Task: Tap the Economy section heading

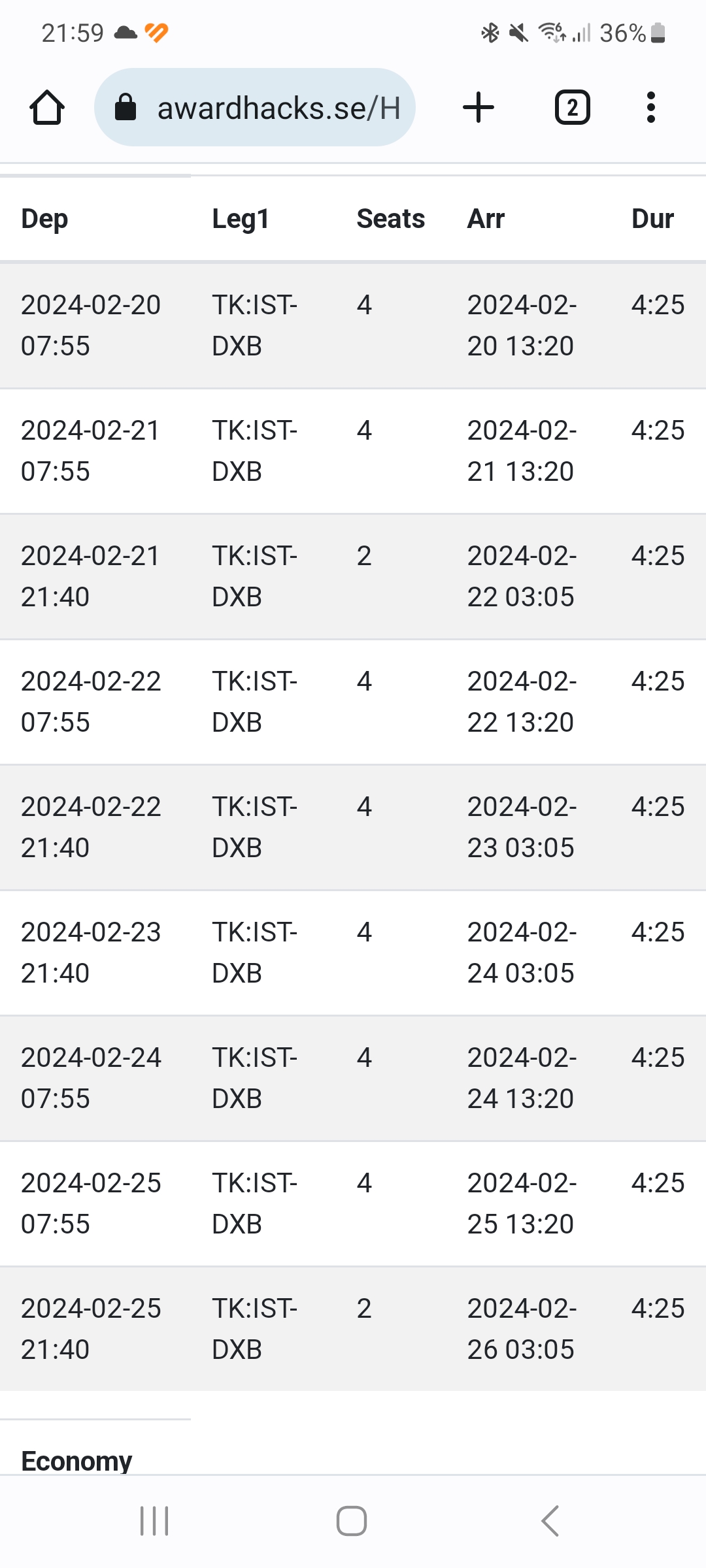Action: tap(76, 1461)
